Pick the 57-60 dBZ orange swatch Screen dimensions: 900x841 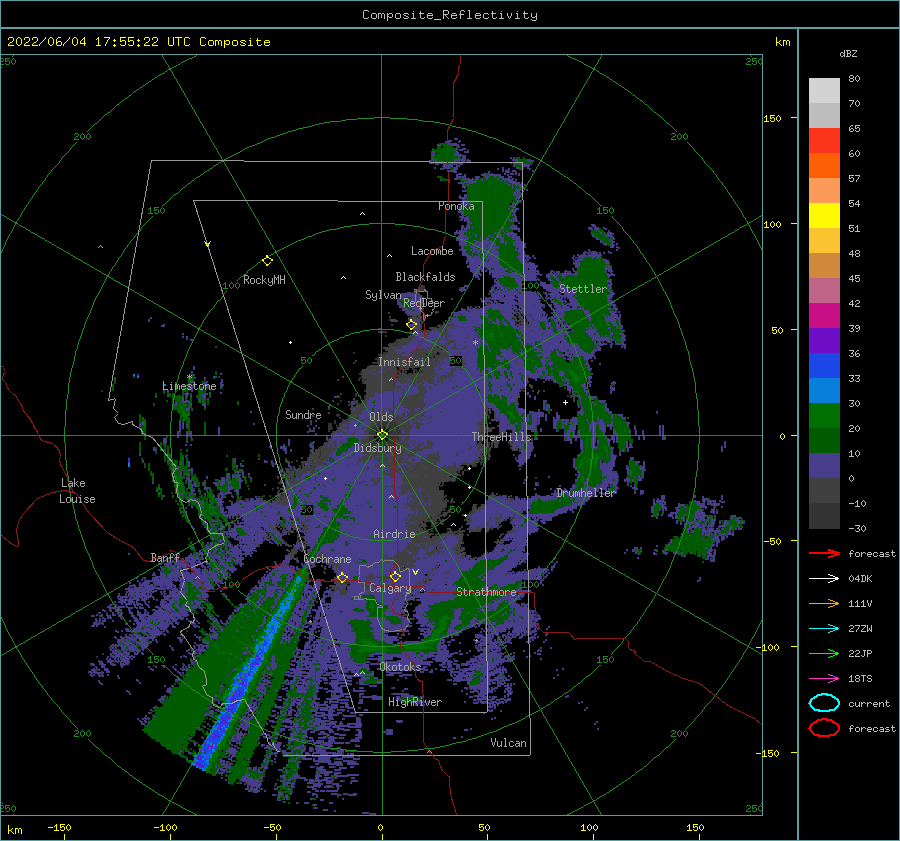(x=824, y=166)
